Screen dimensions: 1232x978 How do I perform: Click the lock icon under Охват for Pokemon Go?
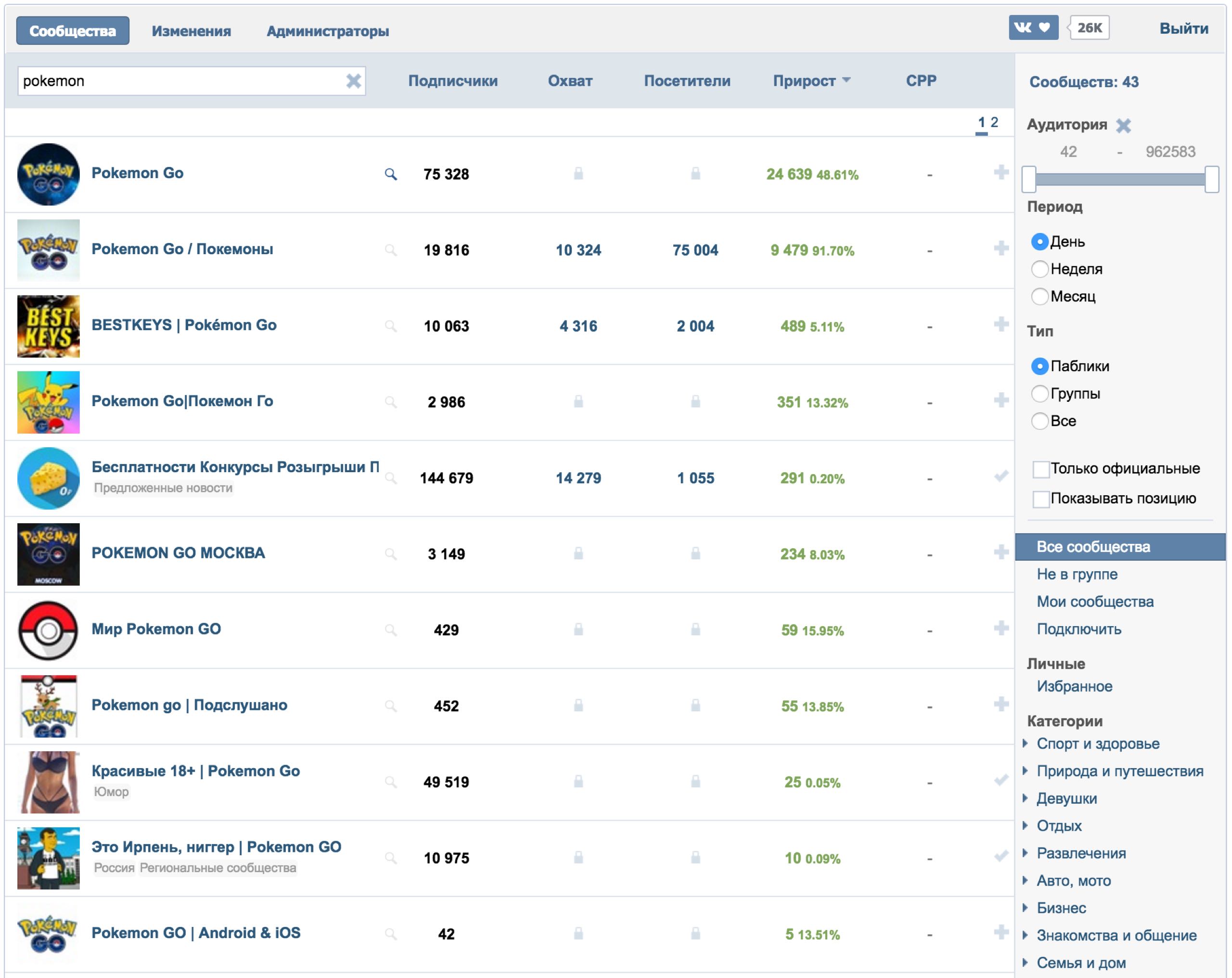click(578, 173)
